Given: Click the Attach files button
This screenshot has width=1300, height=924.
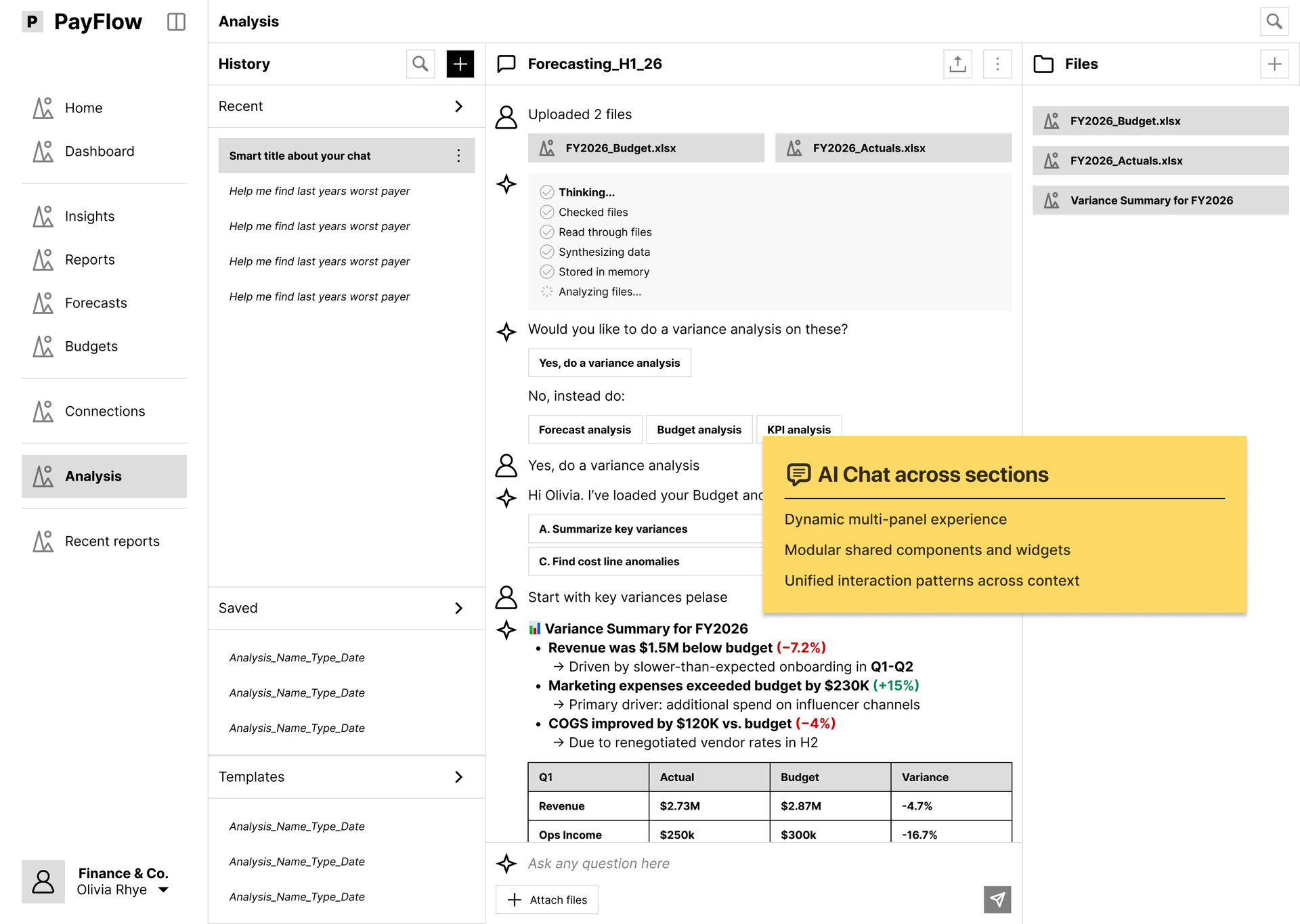Looking at the screenshot, I should tap(547, 900).
